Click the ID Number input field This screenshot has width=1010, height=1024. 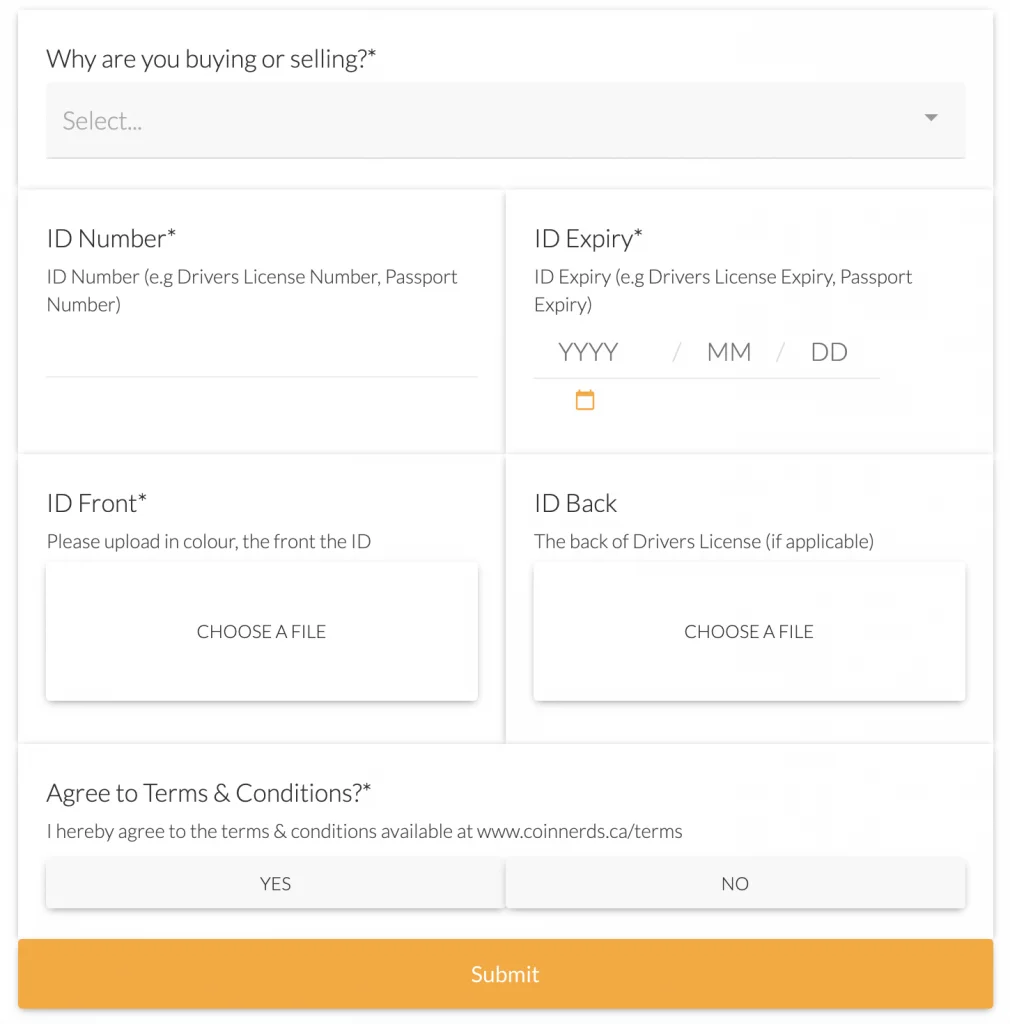261,365
